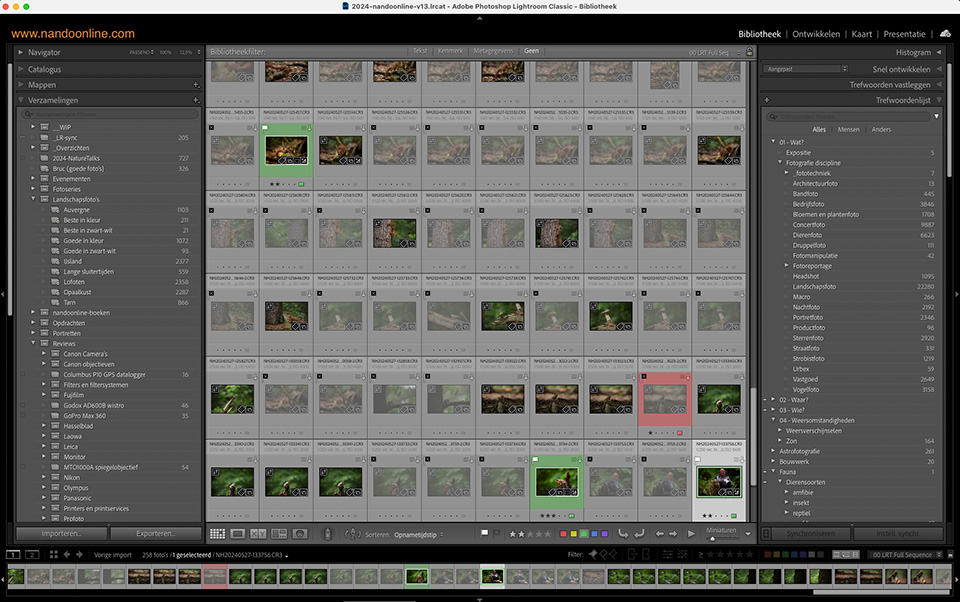Image resolution: width=960 pixels, height=602 pixels.
Task: Toggle sort direction a-z icon
Action: [353, 534]
